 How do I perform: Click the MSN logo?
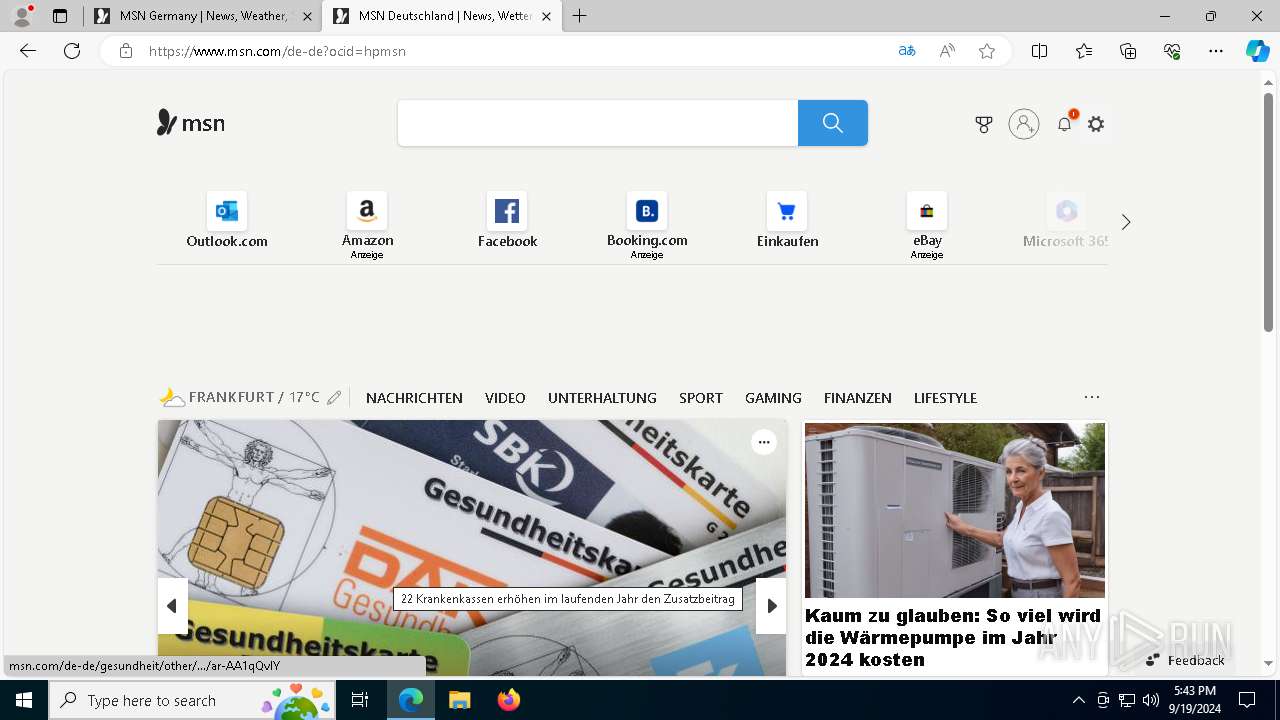pos(191,123)
